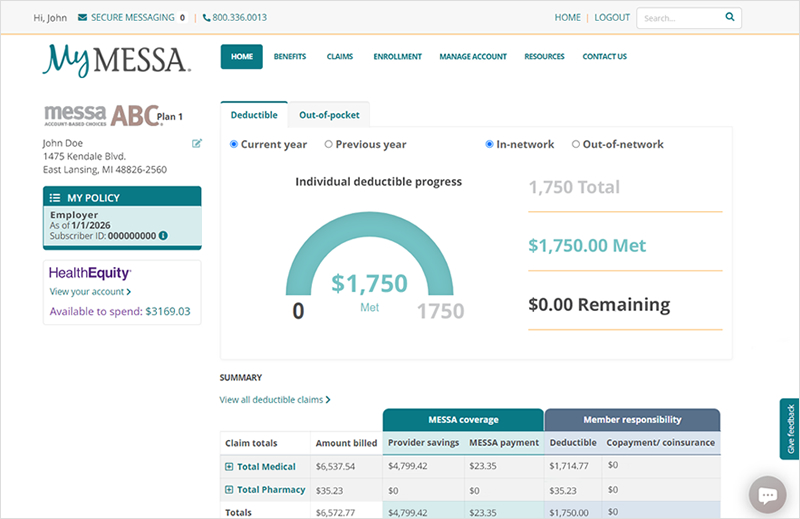Click View your account link
This screenshot has width=800, height=519.
[x=90, y=292]
